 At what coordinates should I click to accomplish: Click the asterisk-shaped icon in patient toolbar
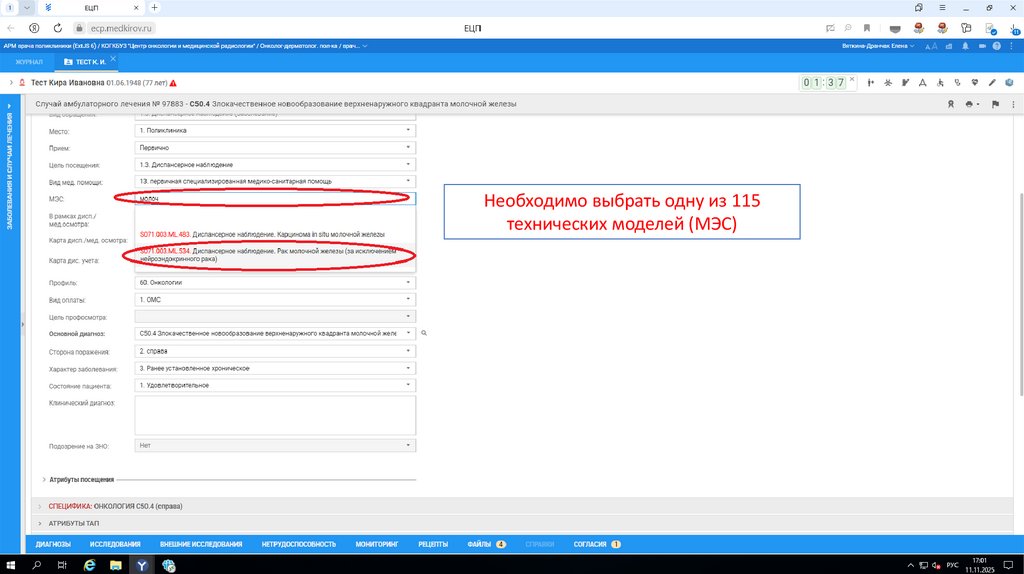888,83
